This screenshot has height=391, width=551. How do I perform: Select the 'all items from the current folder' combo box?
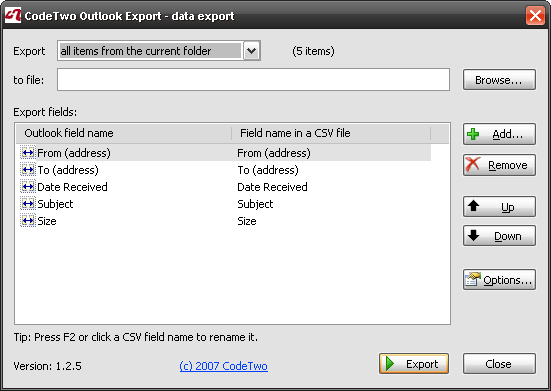point(158,51)
